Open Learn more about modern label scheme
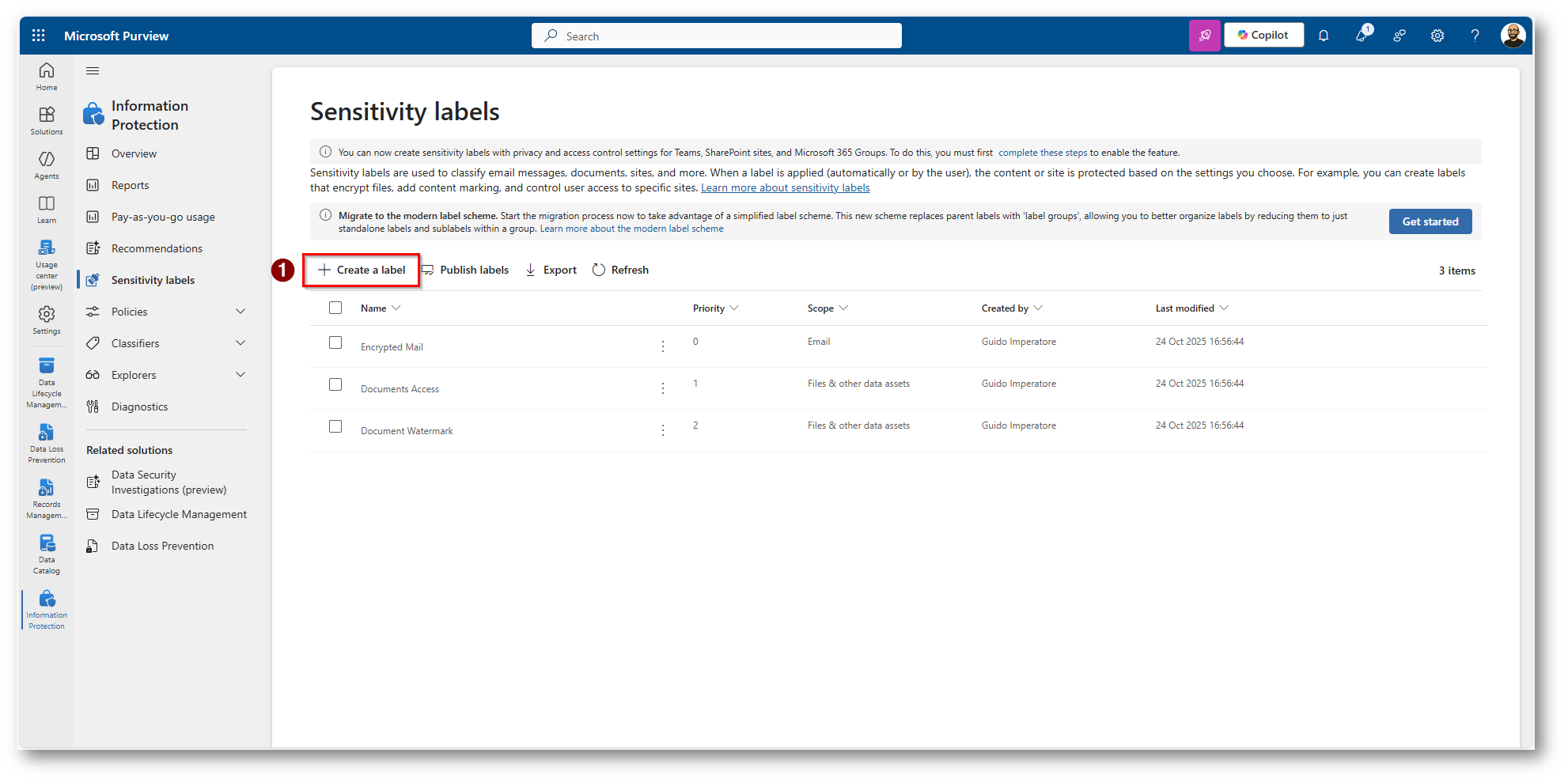The width and height of the screenshot is (1568, 783). pos(631,229)
